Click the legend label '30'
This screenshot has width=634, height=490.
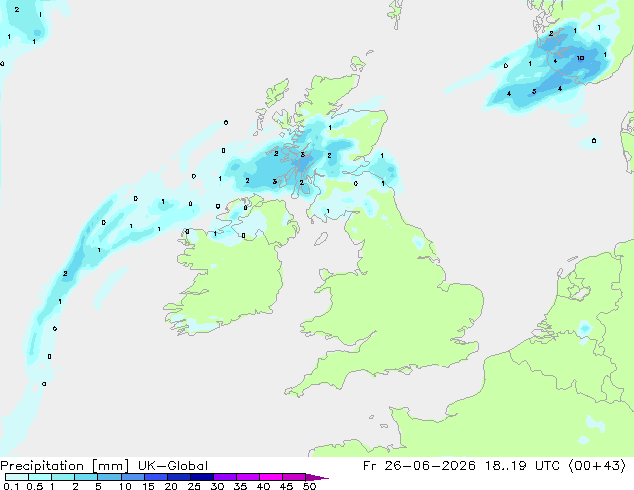(x=217, y=486)
